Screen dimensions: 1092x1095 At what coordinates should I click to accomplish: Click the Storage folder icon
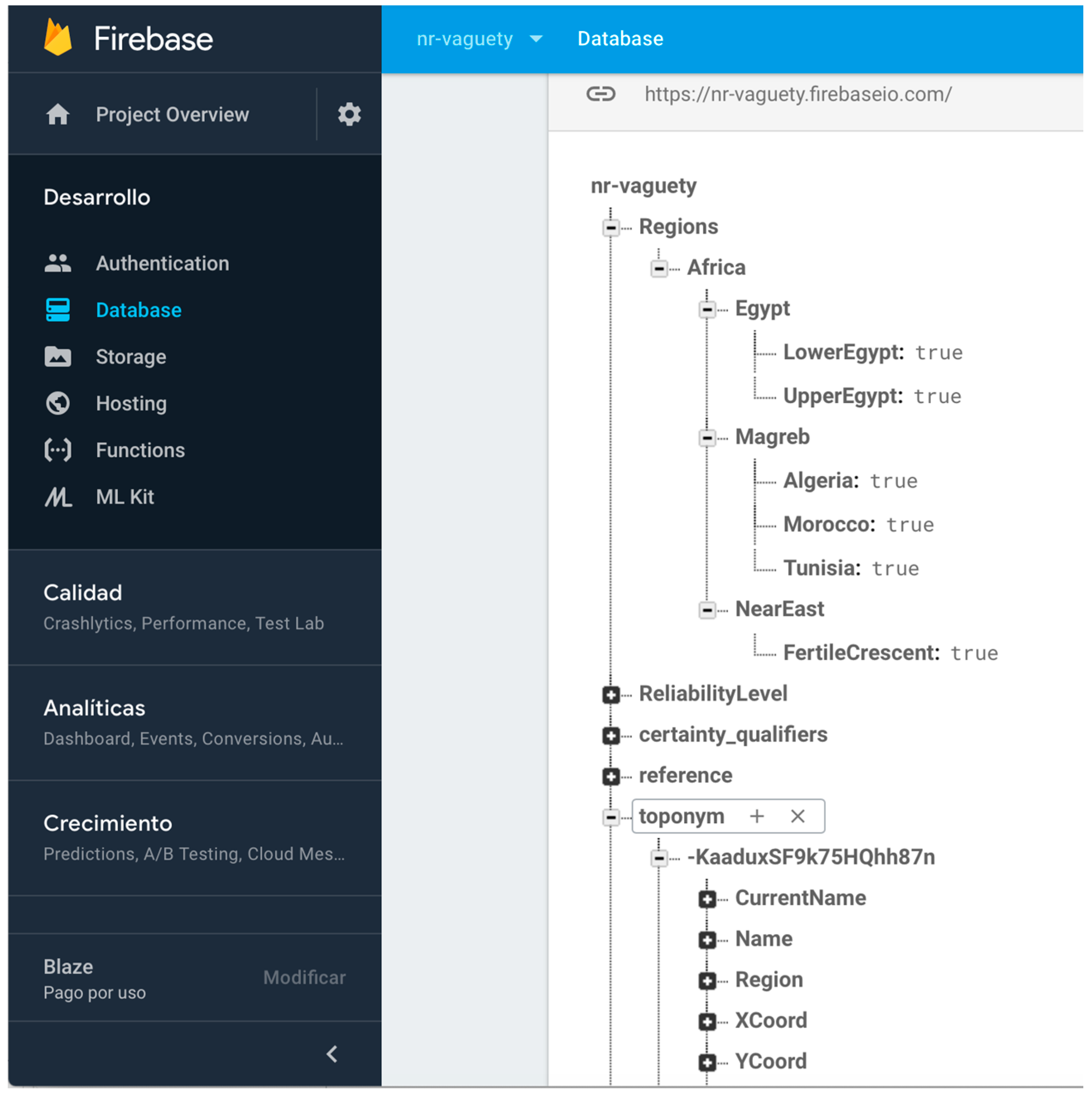[58, 357]
